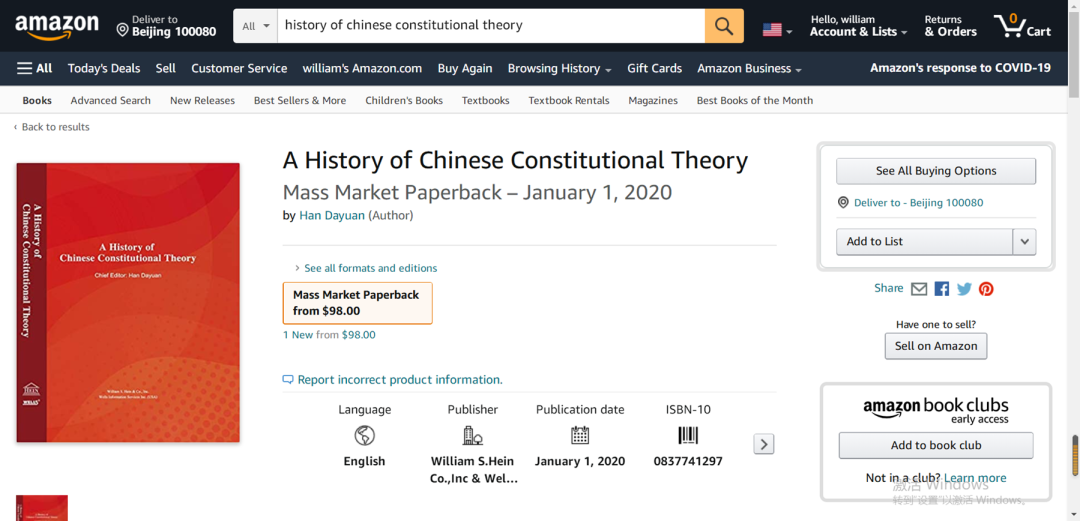Select the Mass Market Paperback format option
1080x521 pixels.
(357, 303)
